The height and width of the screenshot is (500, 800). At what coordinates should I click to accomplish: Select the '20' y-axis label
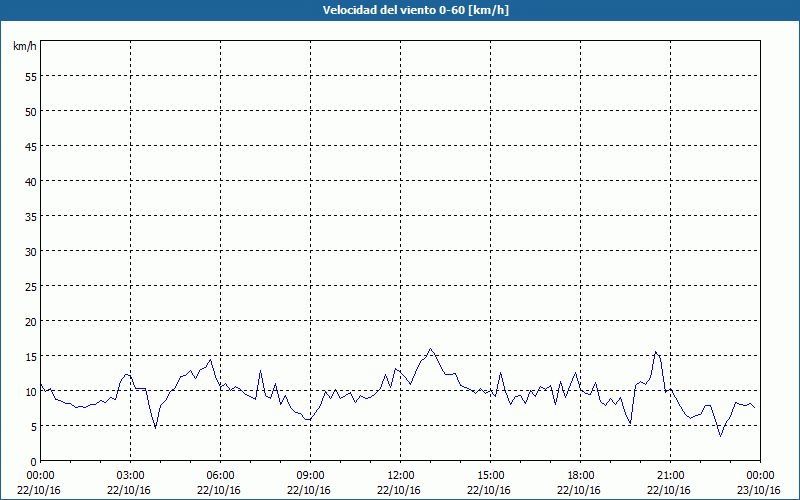point(31,321)
